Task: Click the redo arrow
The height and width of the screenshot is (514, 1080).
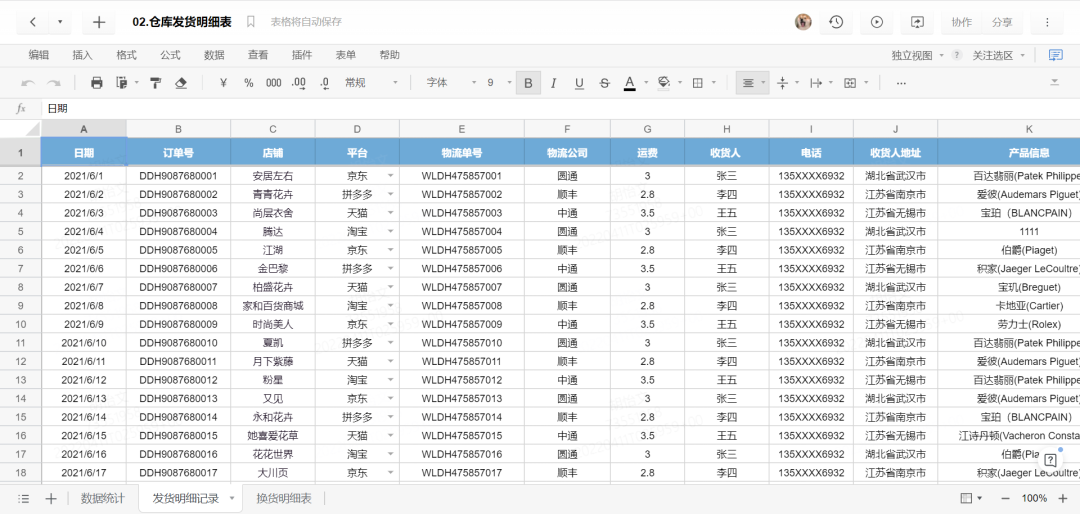Action: pos(53,83)
